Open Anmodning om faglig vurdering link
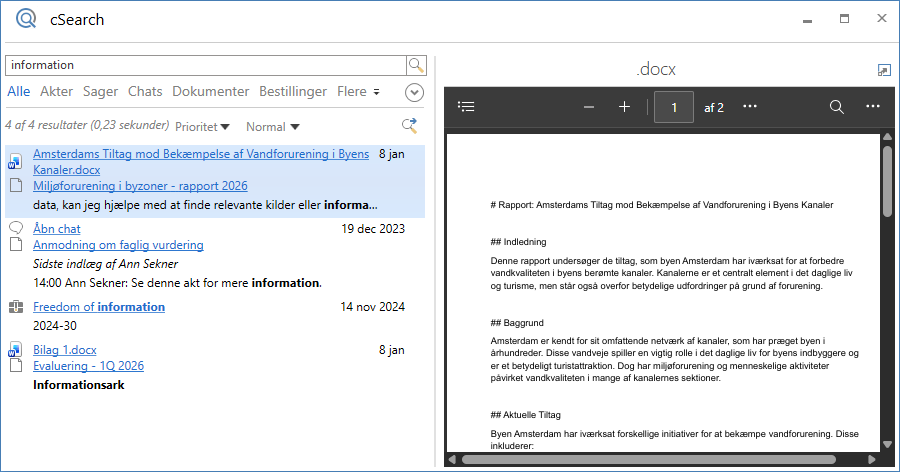 point(118,245)
